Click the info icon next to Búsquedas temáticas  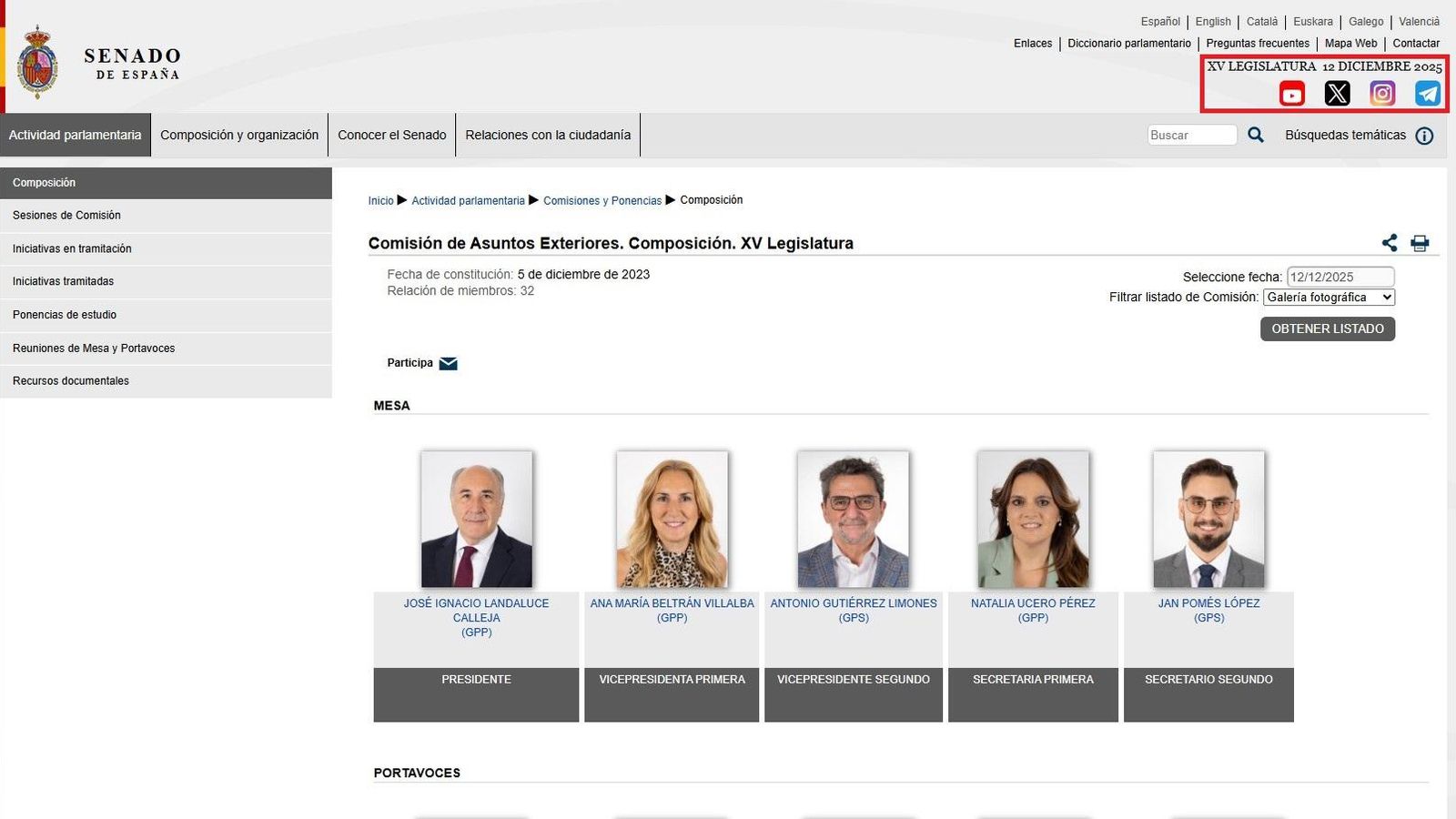1424,135
